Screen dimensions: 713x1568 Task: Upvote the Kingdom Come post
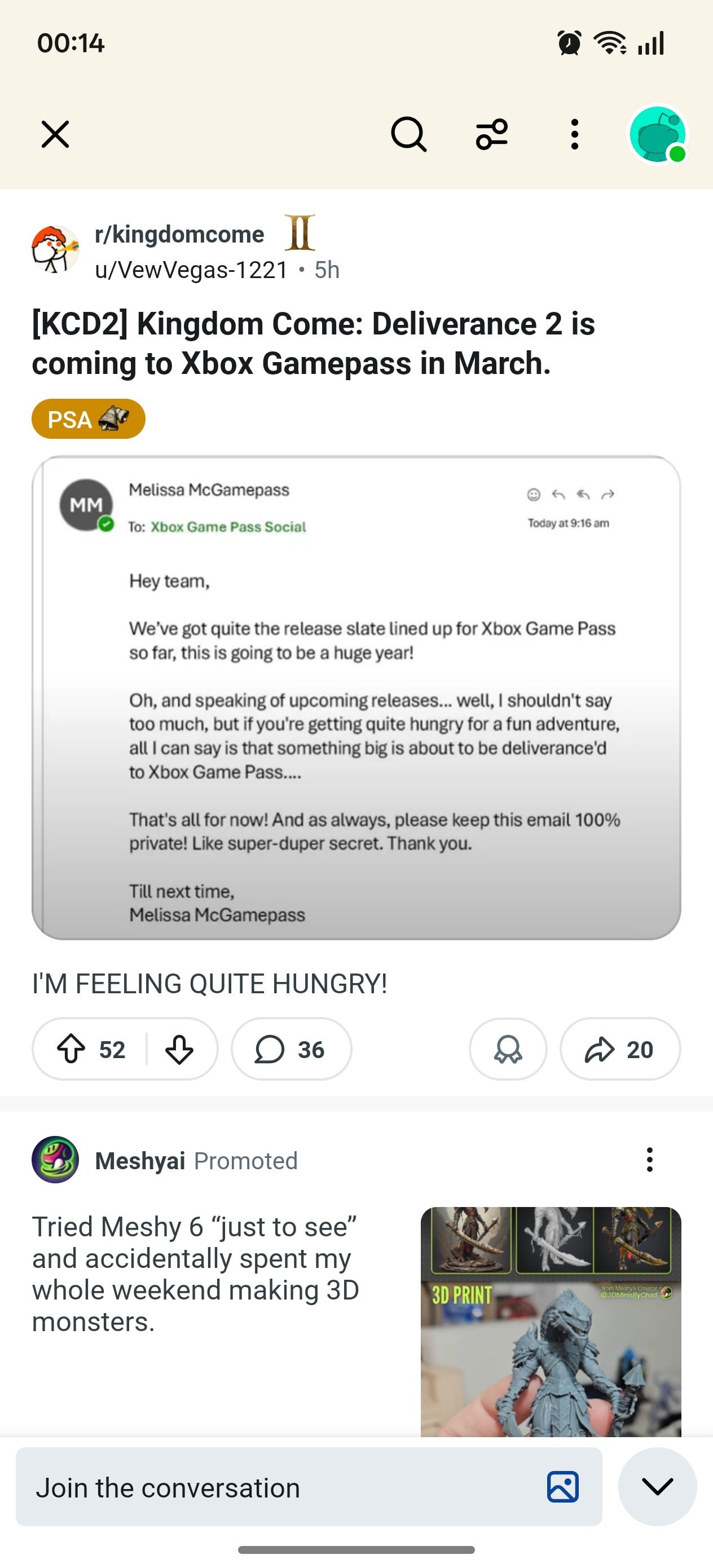coord(71,1049)
